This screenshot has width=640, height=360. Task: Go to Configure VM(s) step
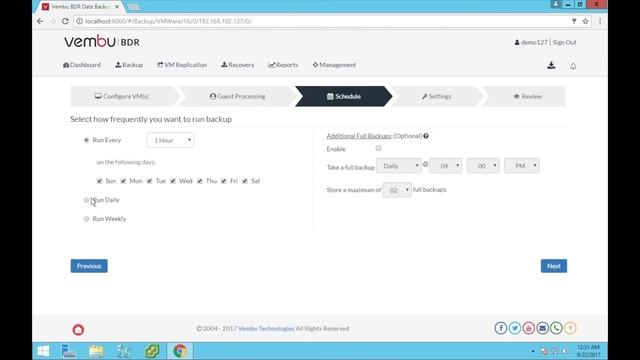coord(122,96)
